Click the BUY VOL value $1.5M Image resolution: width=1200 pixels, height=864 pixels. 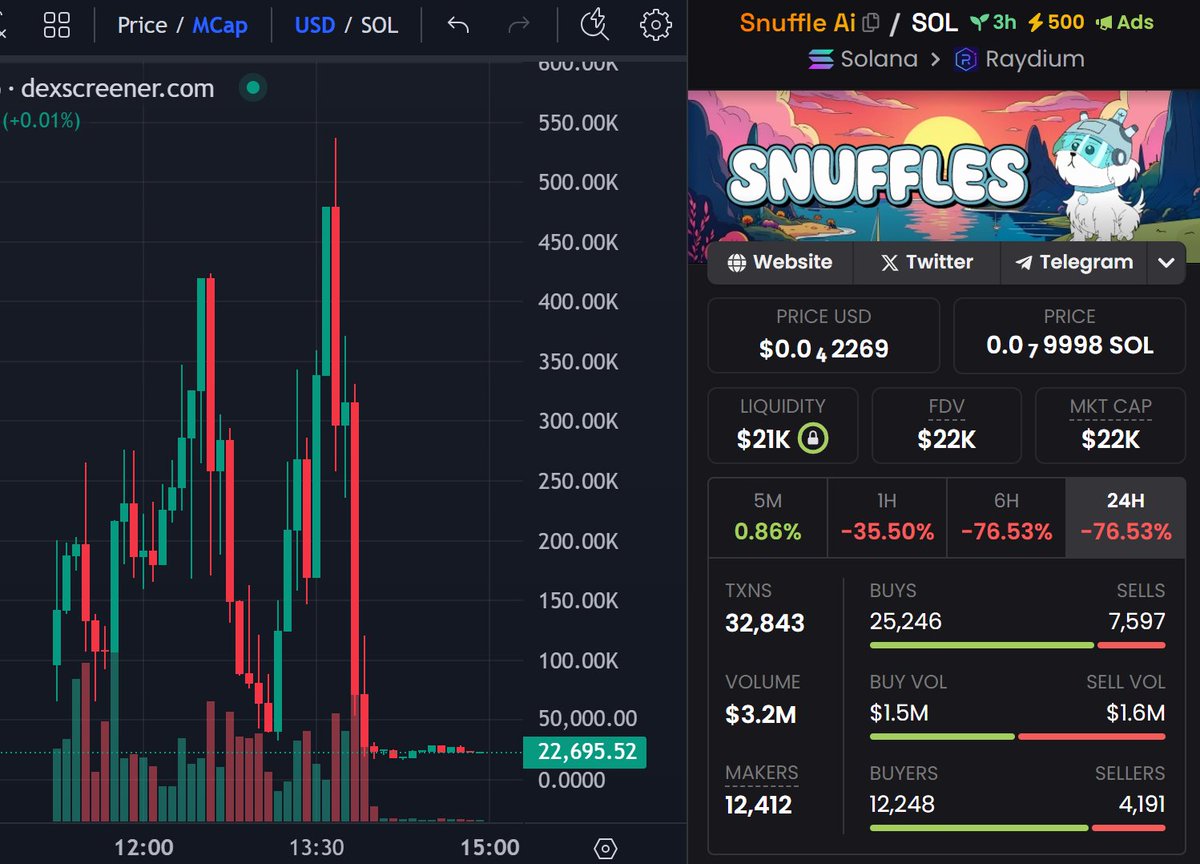[x=899, y=713]
